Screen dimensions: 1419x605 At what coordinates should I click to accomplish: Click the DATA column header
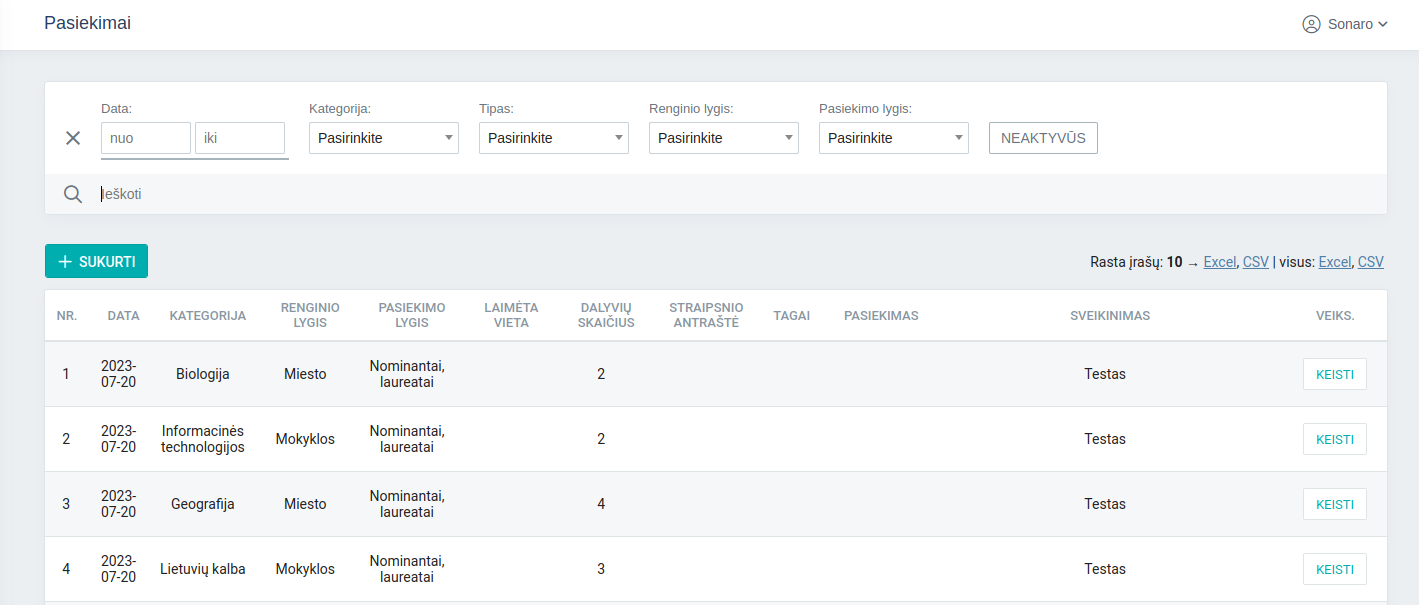123,315
